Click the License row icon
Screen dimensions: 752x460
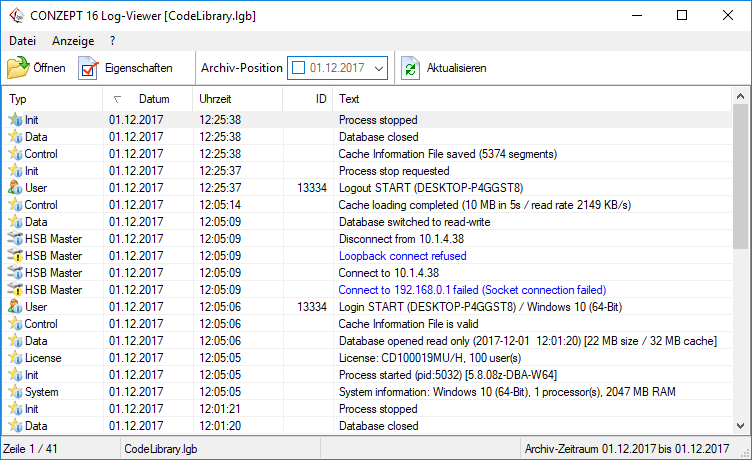coord(15,358)
